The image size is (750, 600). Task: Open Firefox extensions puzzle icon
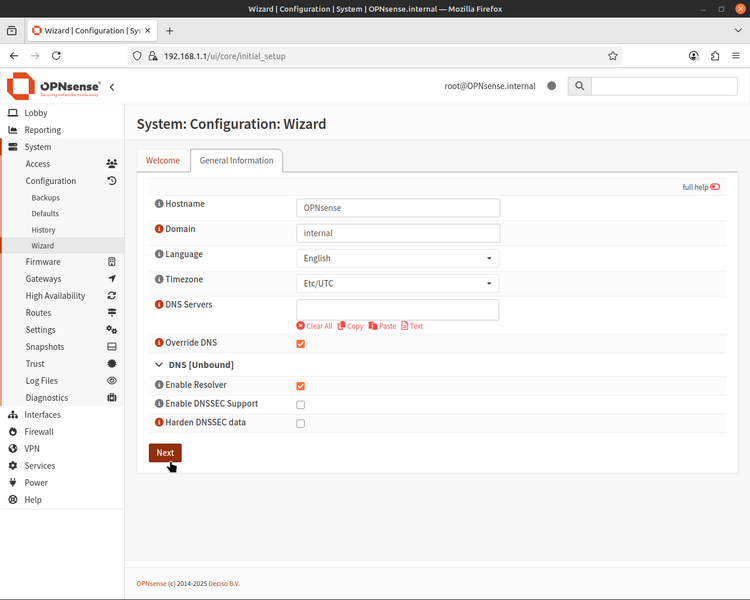click(x=715, y=56)
